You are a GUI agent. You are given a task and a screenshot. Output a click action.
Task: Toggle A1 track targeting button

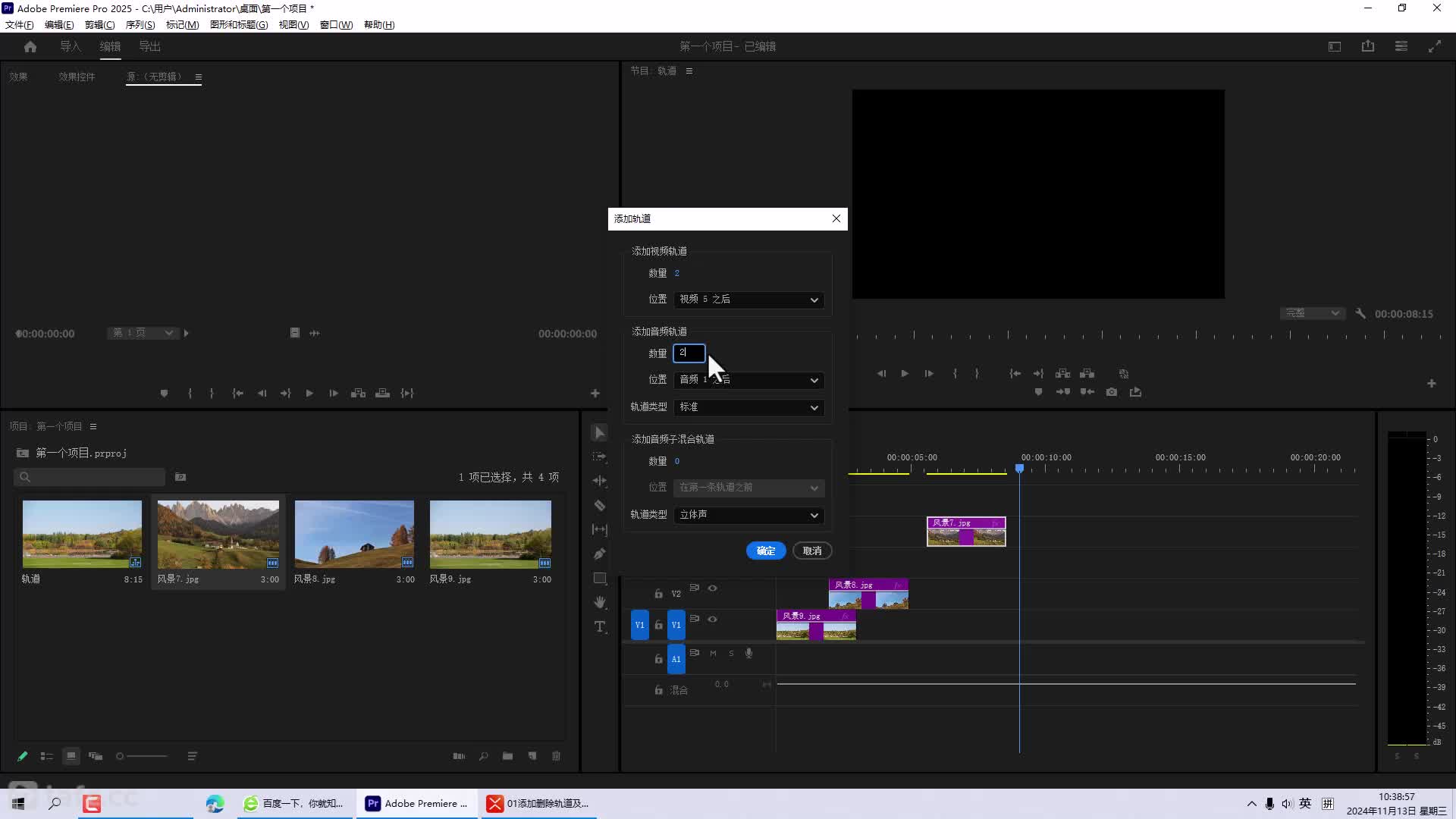[676, 659]
